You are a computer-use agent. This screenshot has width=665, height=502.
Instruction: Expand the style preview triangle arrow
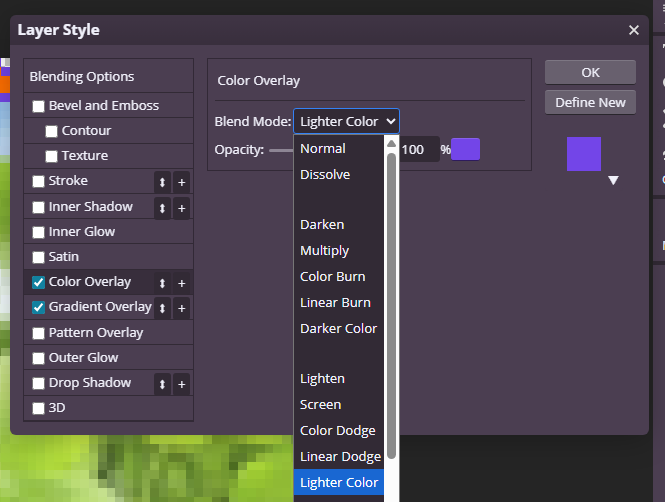[614, 181]
